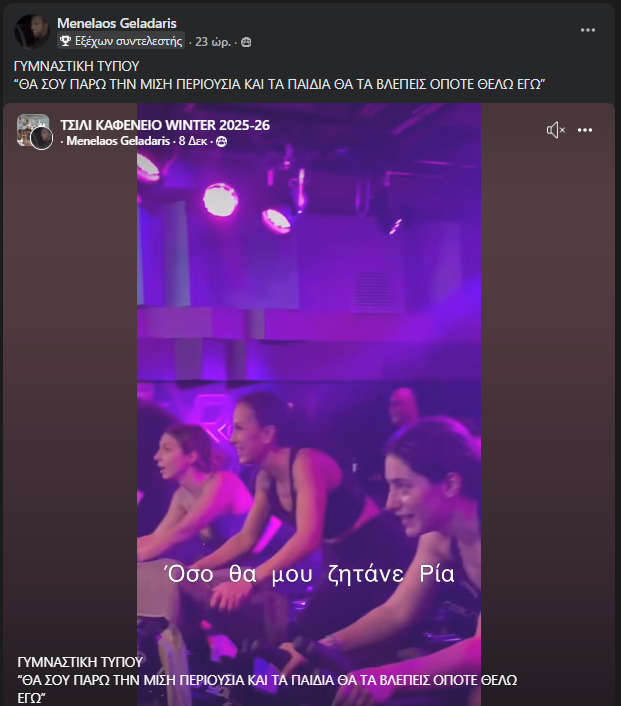Click the "Εξέχων συντελεστής" badge label

point(129,42)
